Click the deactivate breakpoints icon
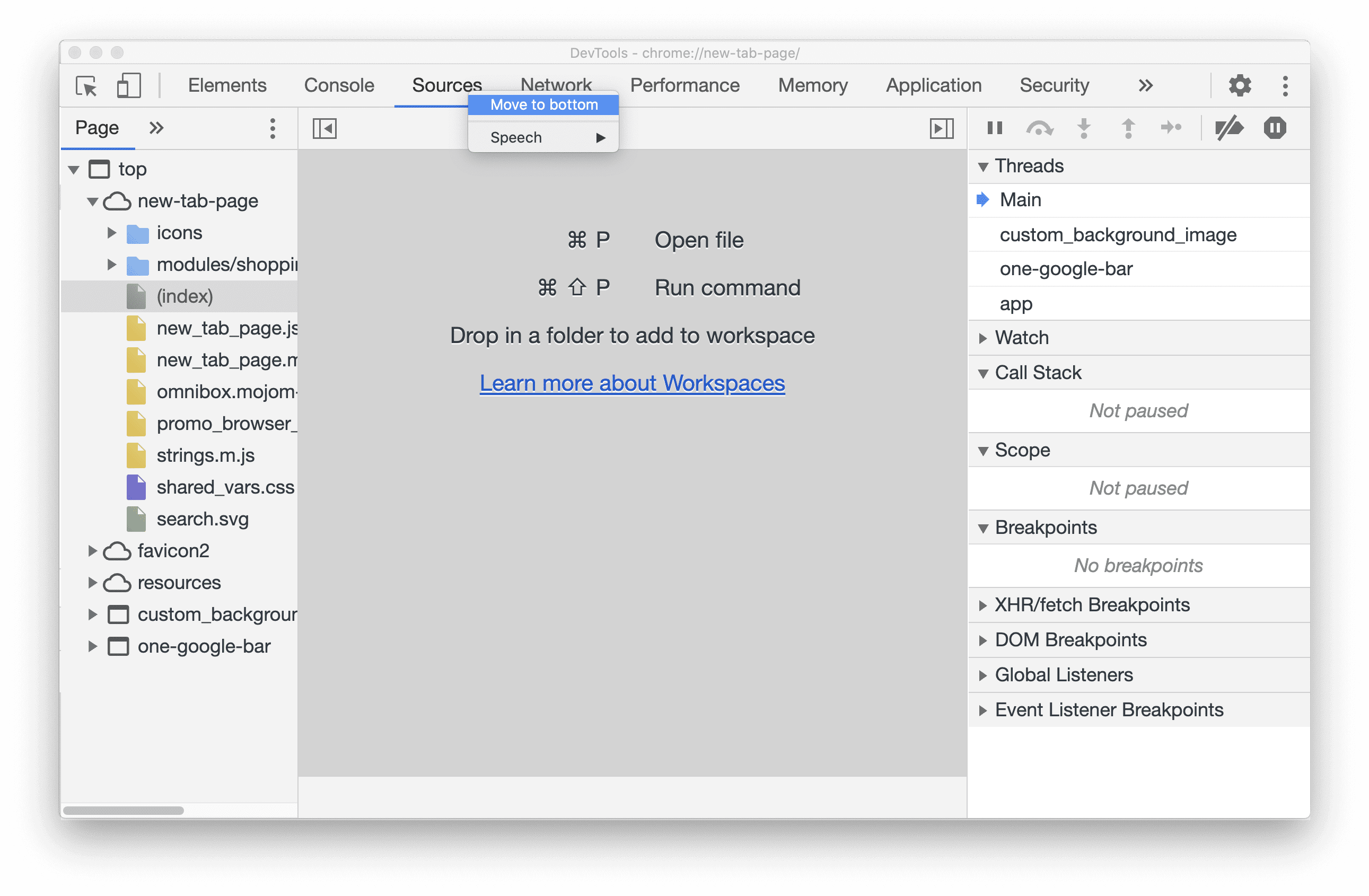This screenshot has height=896, width=1369. tap(1229, 127)
